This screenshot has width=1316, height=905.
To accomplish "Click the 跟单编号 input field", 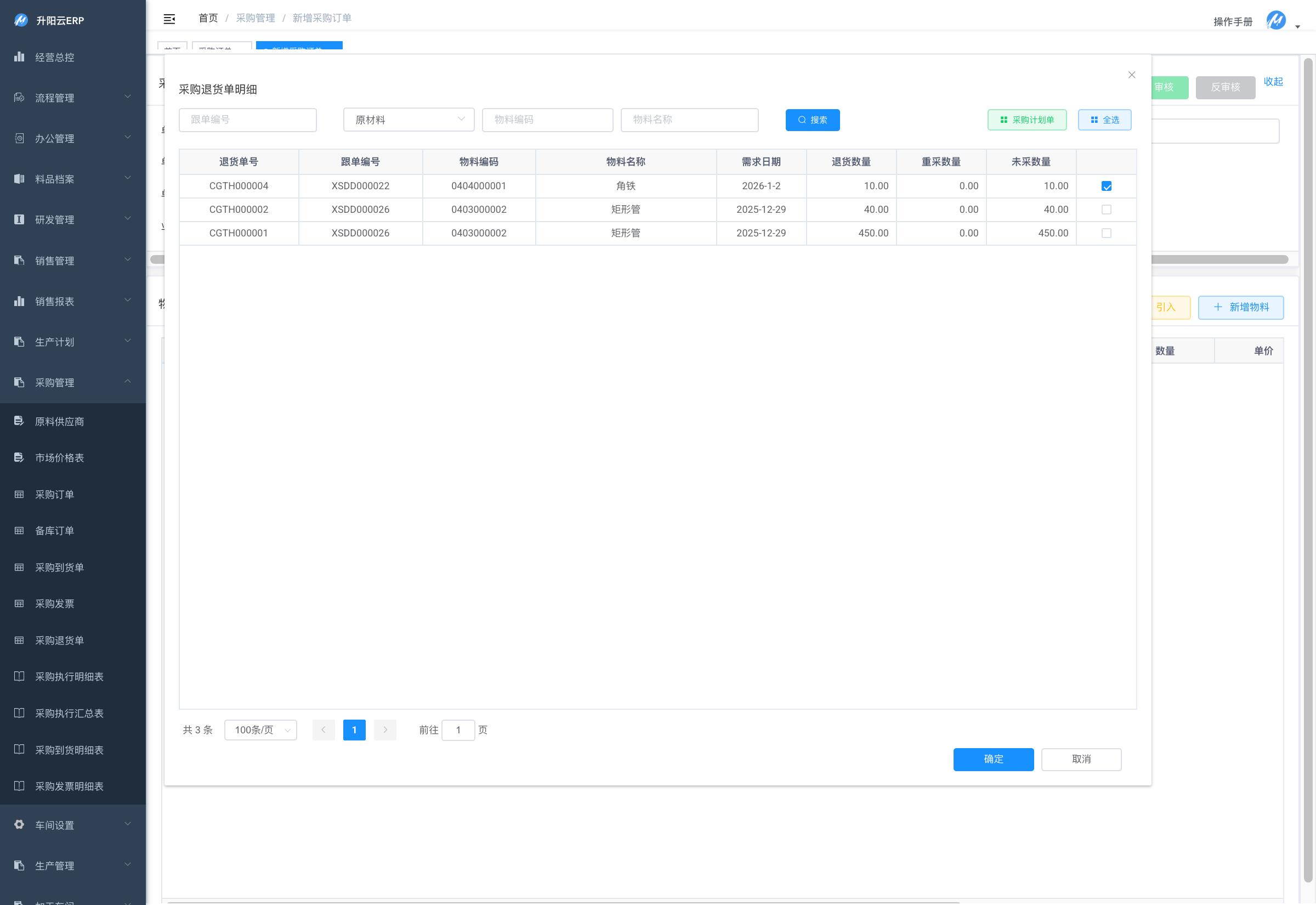I will pyautogui.click(x=248, y=120).
